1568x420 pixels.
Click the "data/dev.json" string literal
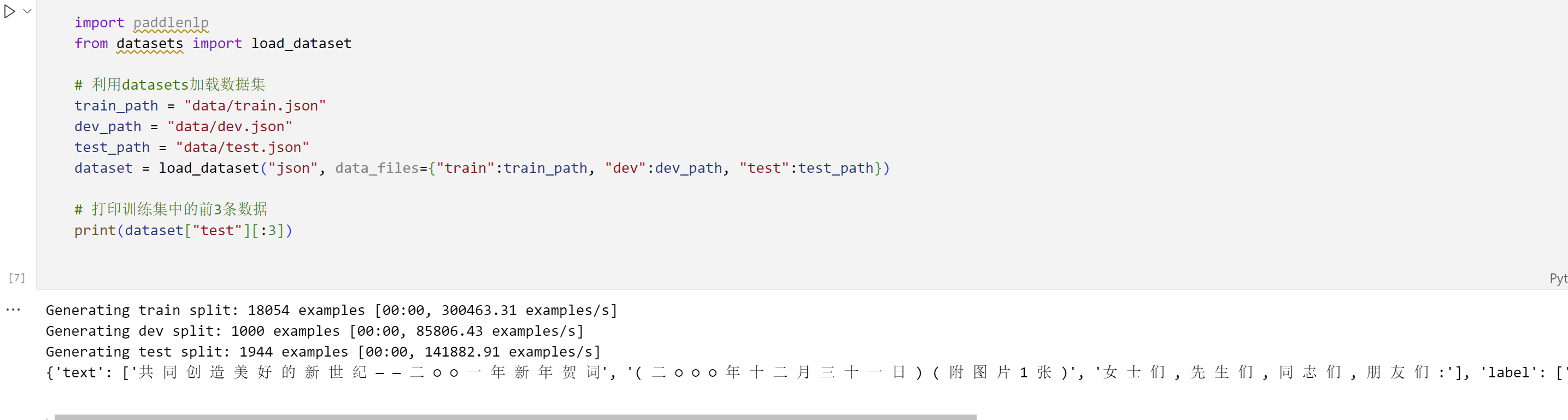[x=230, y=126]
